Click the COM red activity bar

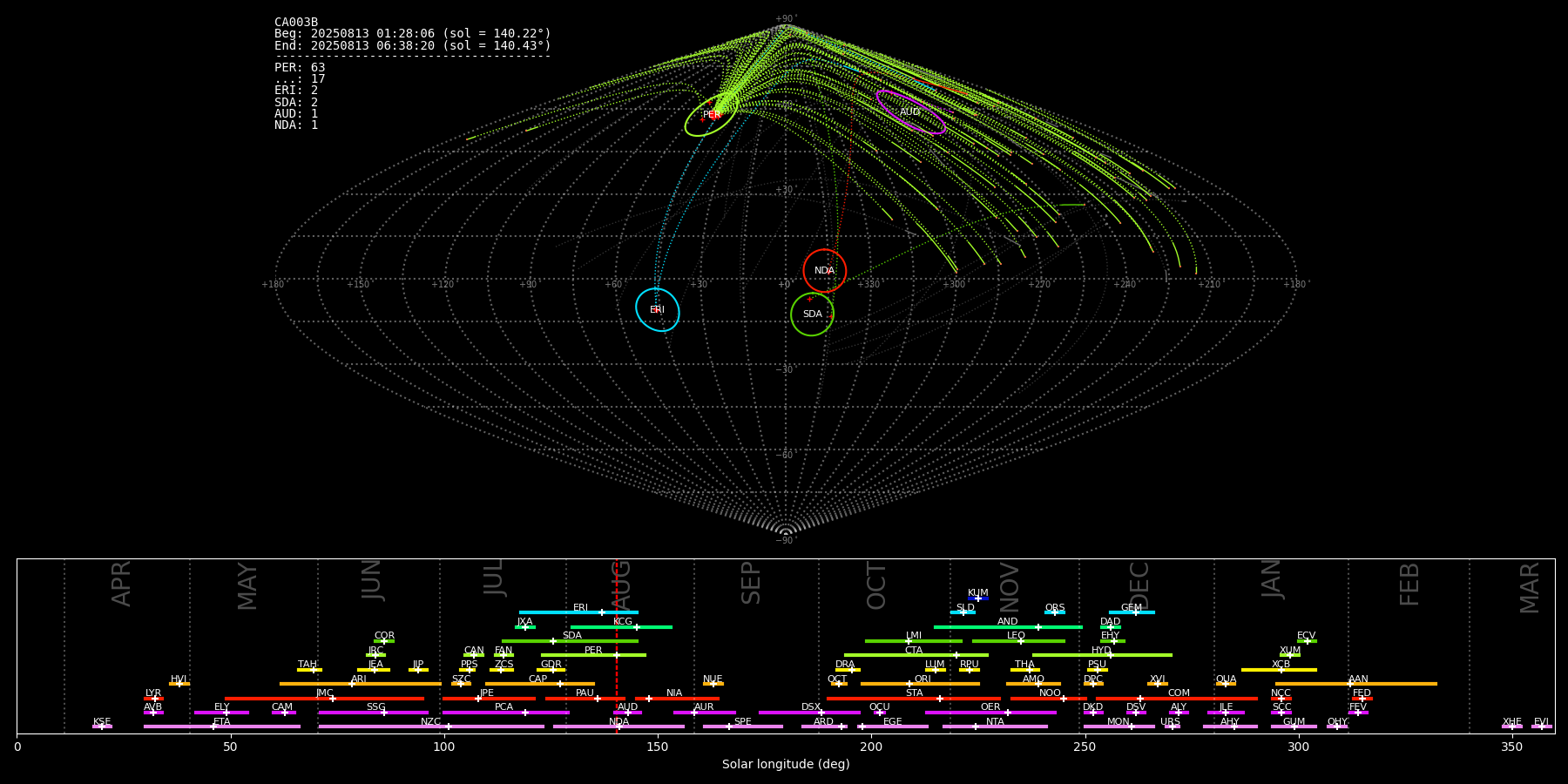point(1177,699)
